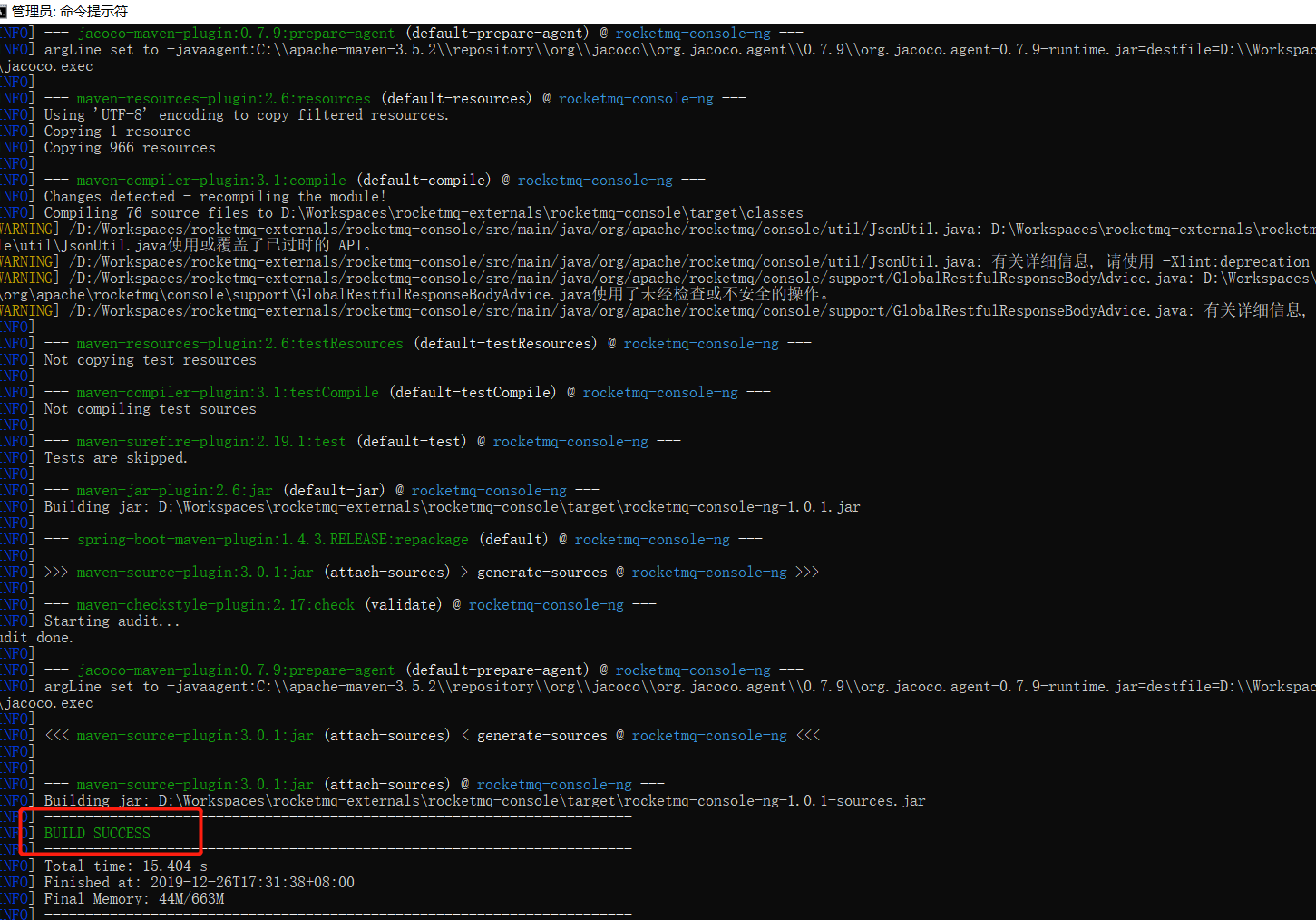Select the maven-checkstyle-plugin:2.17:check text
This screenshot has width=1316, height=920.
[x=215, y=604]
